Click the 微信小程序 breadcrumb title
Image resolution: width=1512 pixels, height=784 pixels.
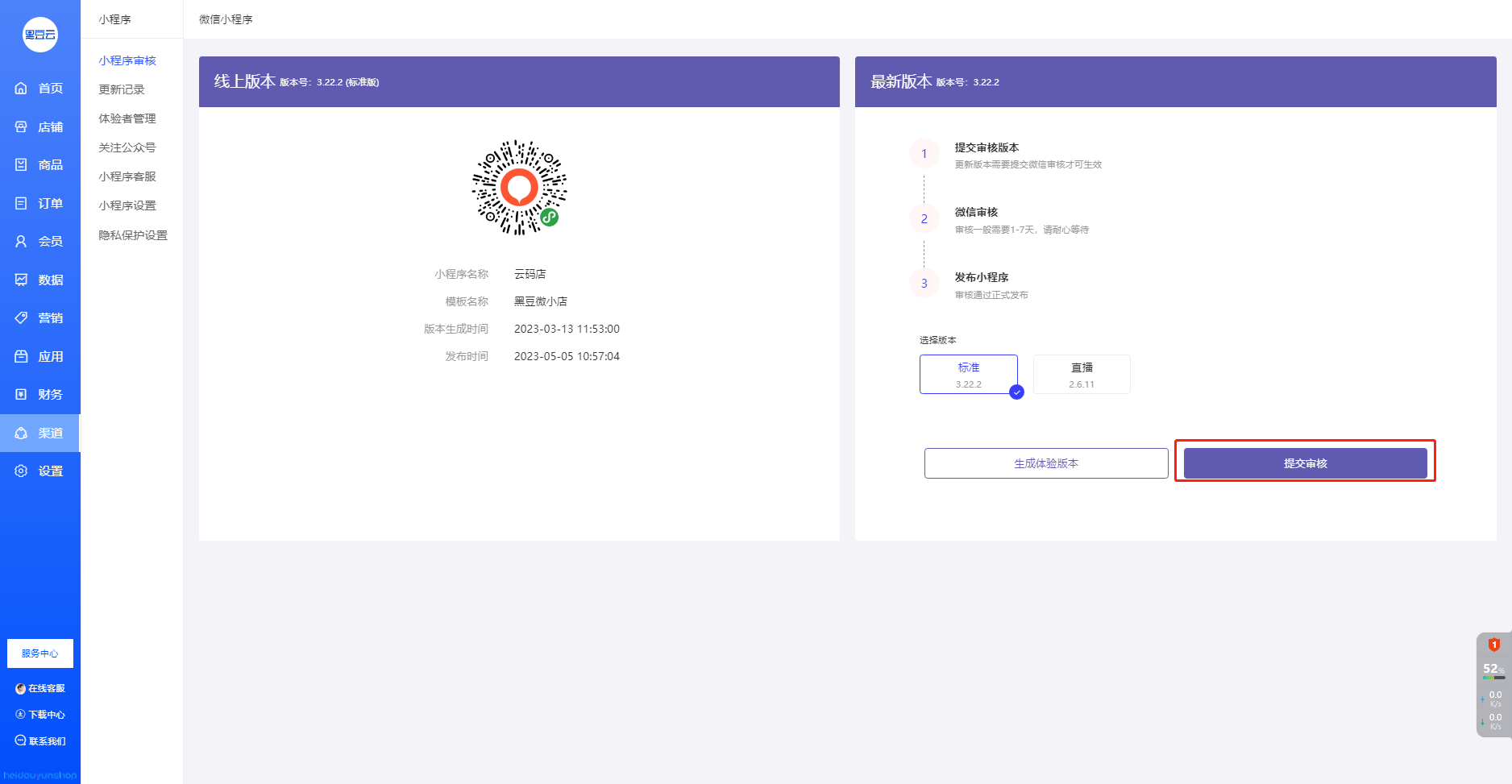[x=226, y=19]
